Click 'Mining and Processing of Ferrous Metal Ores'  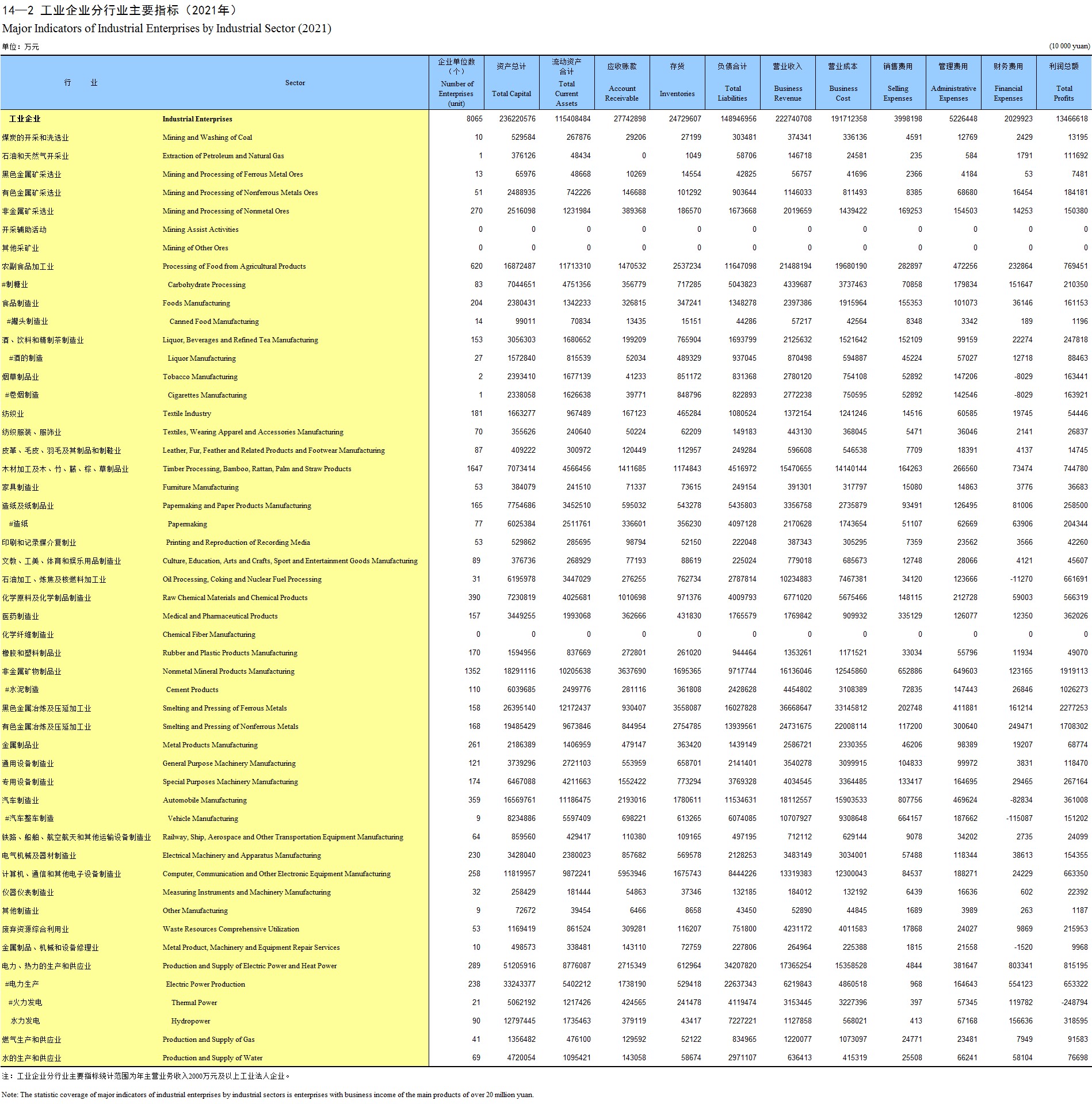tap(232, 174)
